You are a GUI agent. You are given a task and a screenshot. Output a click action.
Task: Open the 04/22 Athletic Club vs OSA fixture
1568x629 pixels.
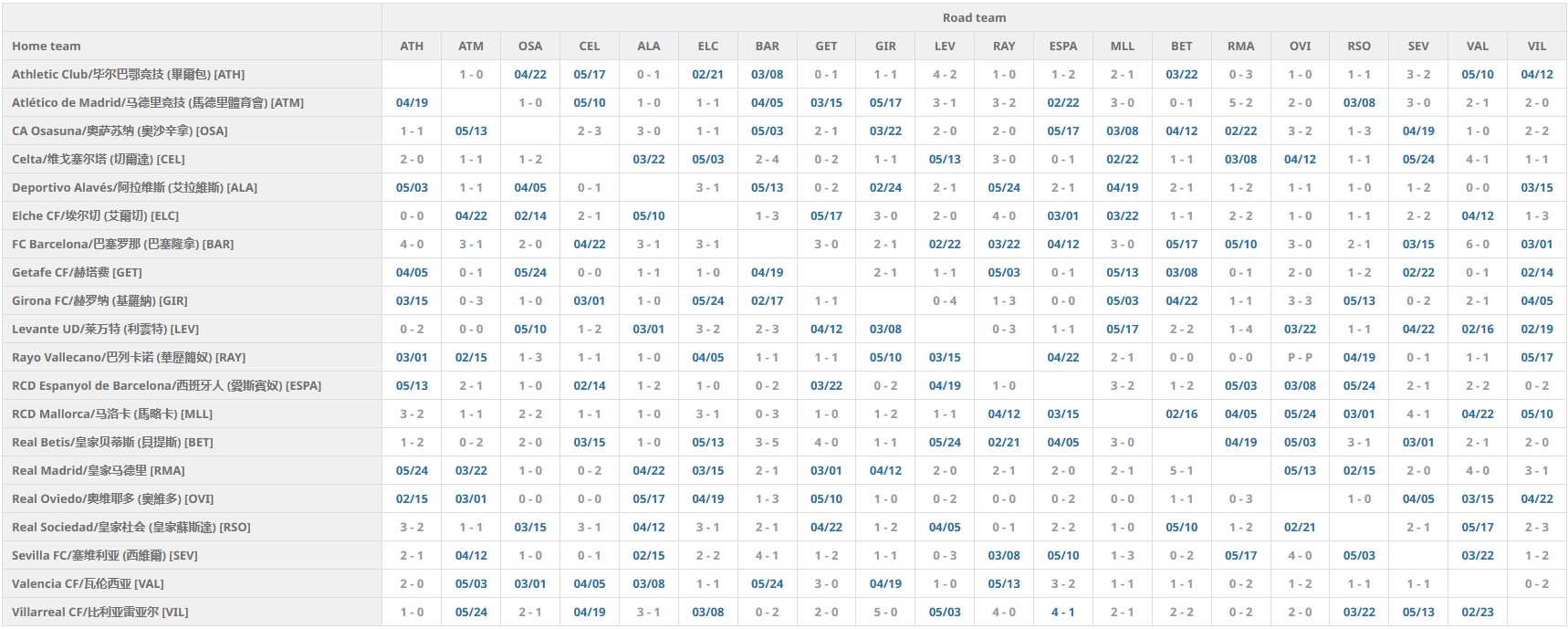click(x=530, y=75)
